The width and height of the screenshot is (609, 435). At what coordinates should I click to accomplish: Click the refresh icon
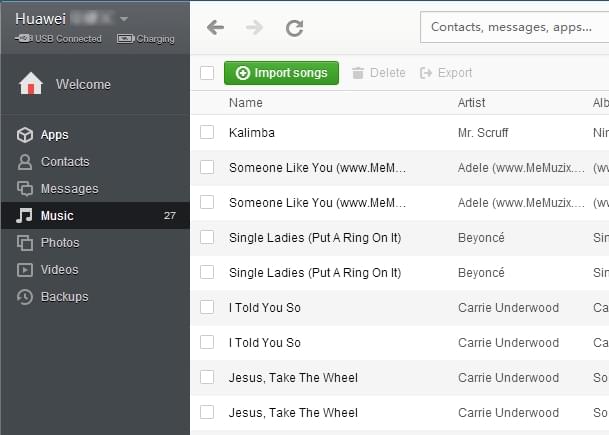coord(294,28)
